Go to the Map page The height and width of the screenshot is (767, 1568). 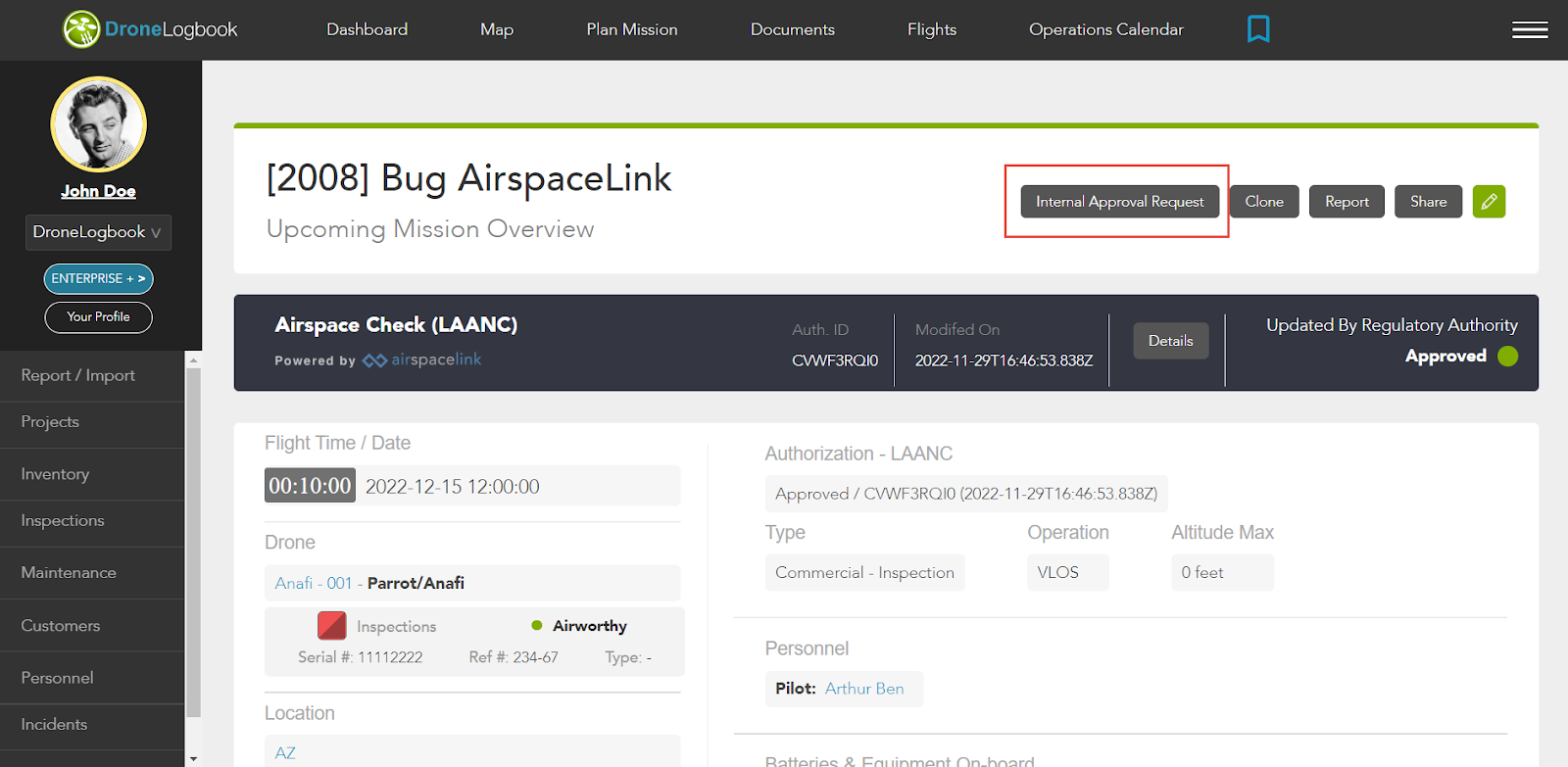497,29
